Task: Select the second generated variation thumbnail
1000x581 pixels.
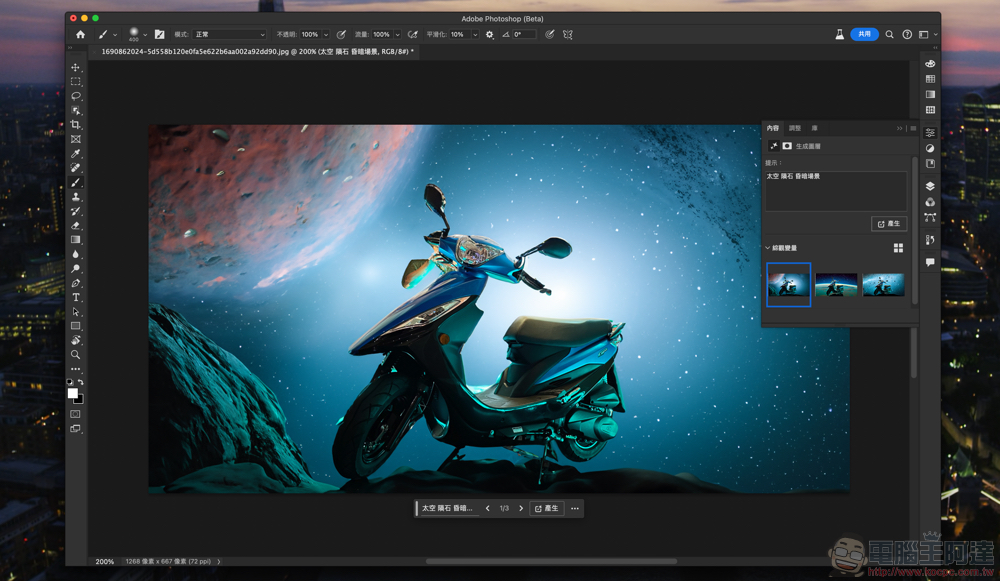Action: (836, 284)
